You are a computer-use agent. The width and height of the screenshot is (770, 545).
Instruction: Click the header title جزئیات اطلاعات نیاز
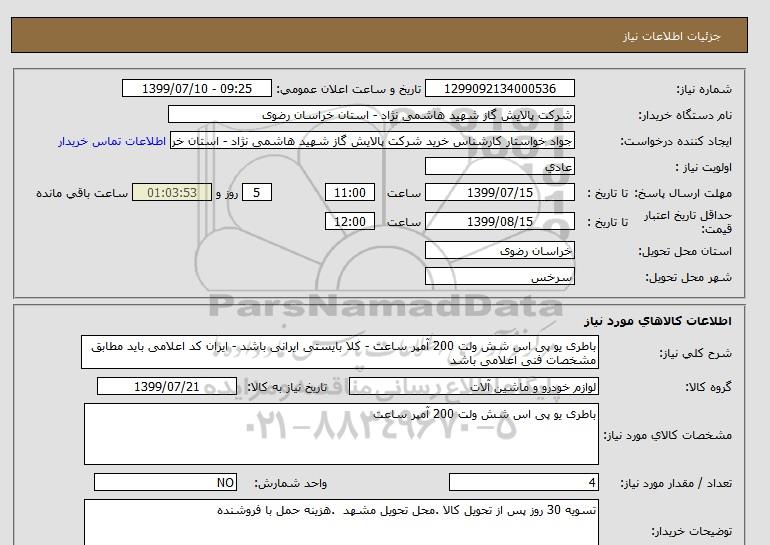[671, 36]
